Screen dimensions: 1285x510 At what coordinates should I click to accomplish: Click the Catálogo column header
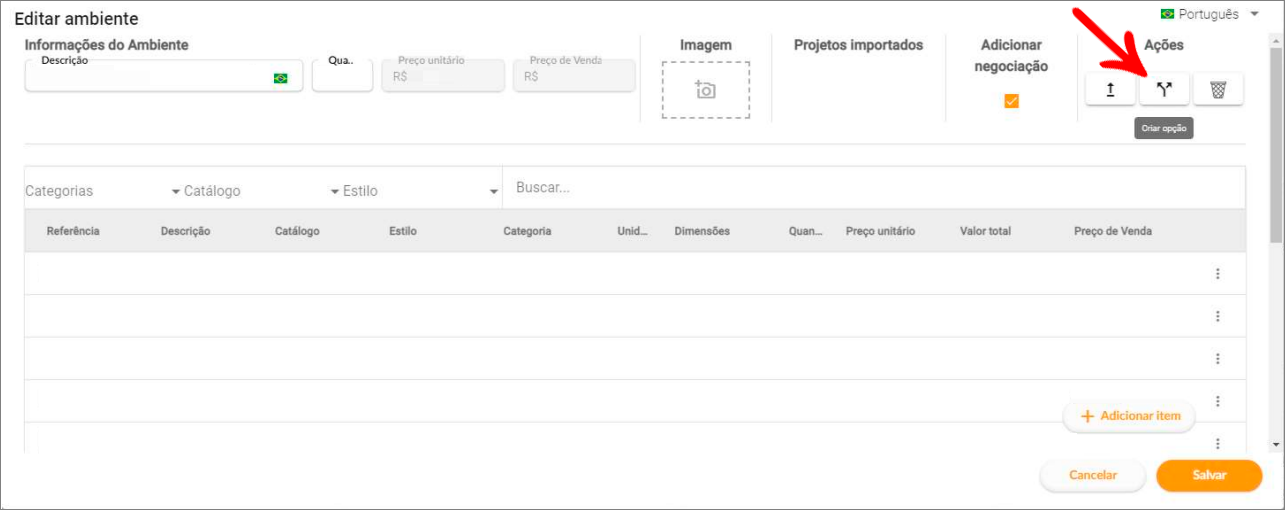[297, 231]
